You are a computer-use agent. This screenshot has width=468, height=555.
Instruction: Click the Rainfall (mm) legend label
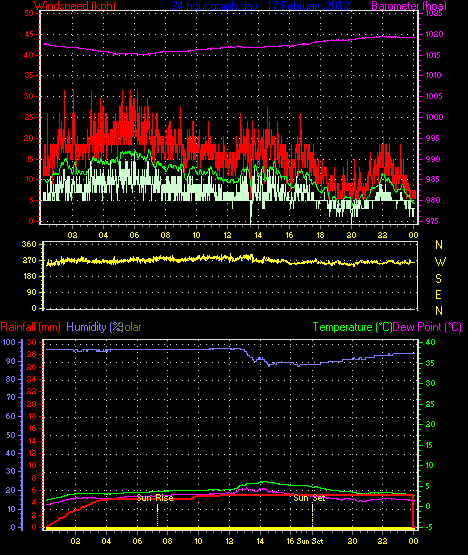30,327
